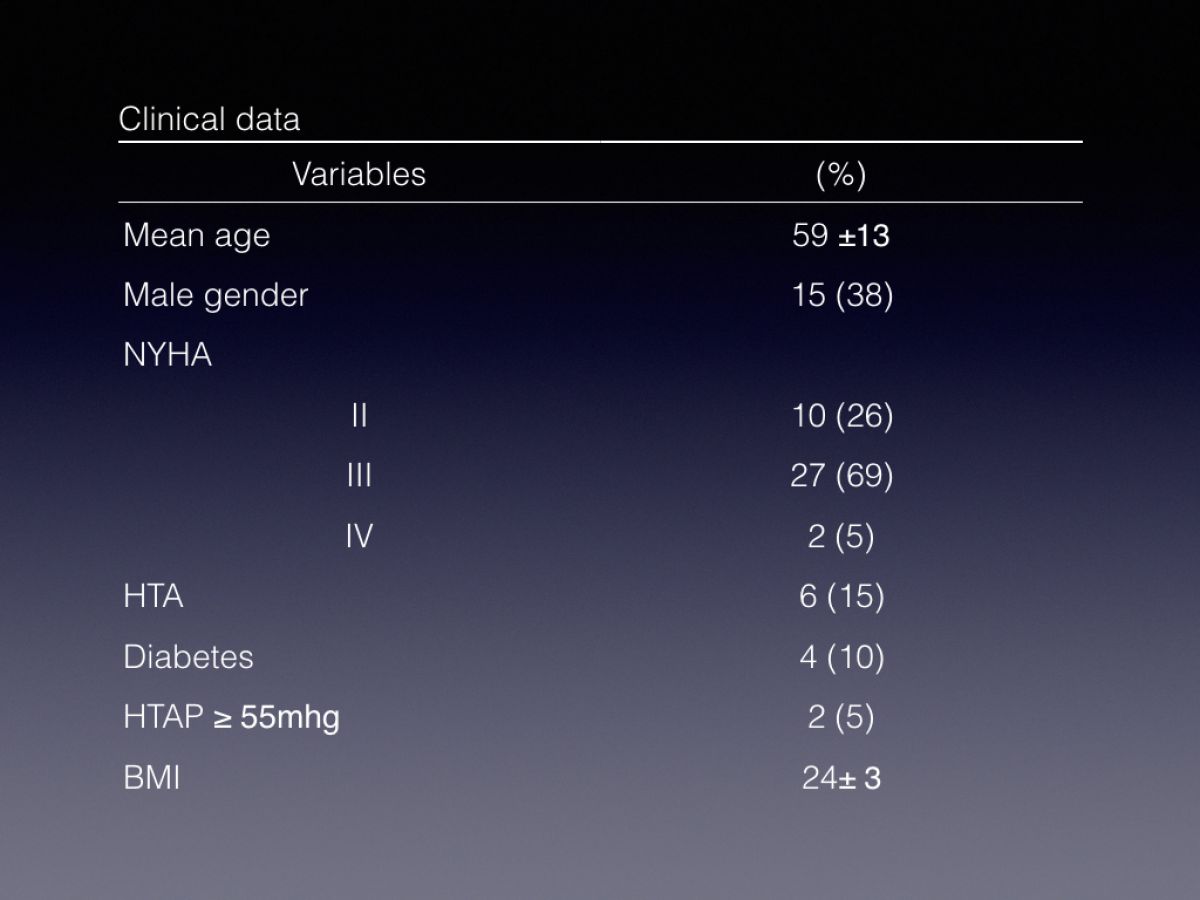The width and height of the screenshot is (1200, 900).
Task: Select the '24± 3' BMI value
Action: (841, 778)
